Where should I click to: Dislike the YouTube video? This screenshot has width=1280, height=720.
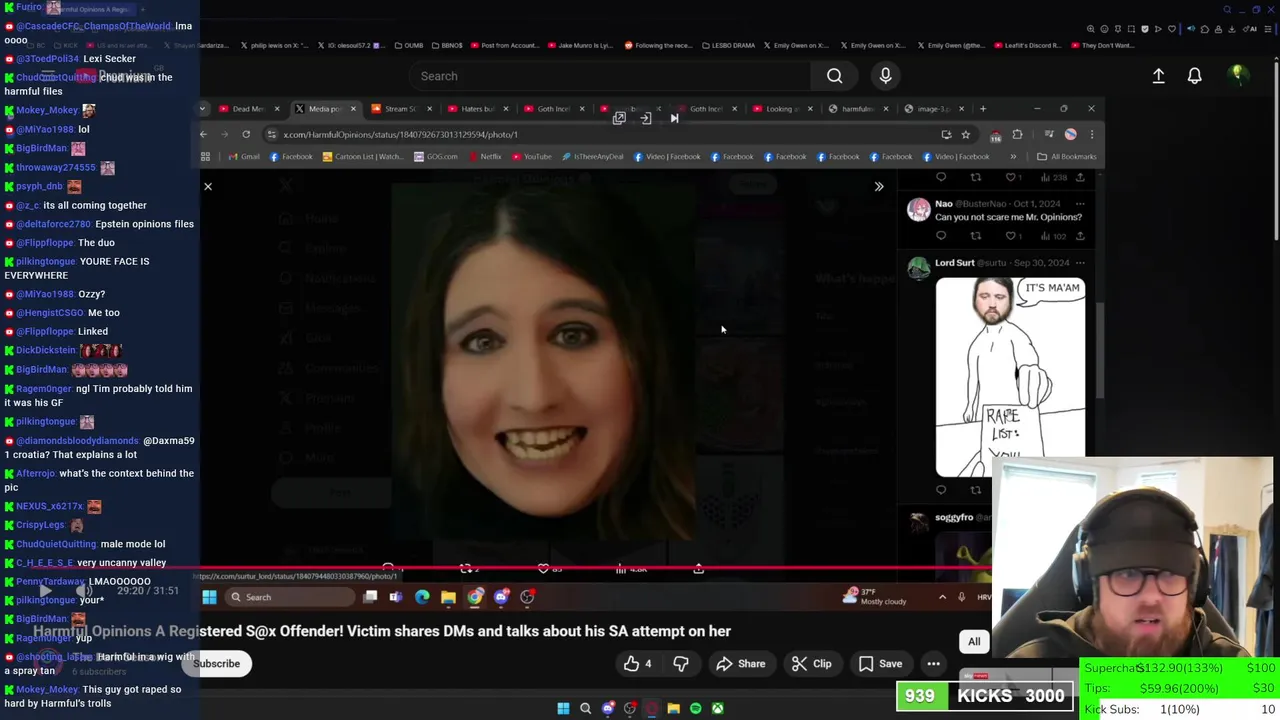coord(680,664)
